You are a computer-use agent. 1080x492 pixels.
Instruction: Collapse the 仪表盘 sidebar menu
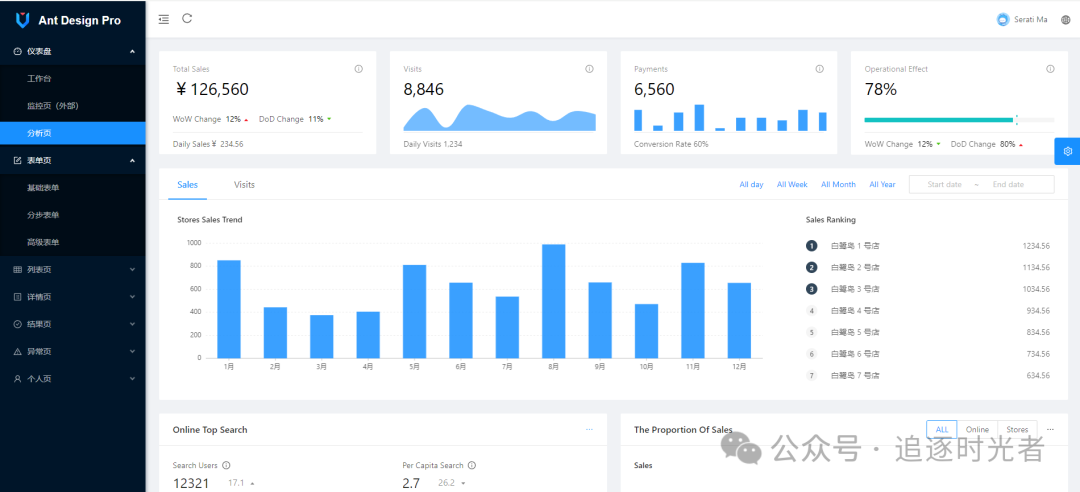click(72, 51)
